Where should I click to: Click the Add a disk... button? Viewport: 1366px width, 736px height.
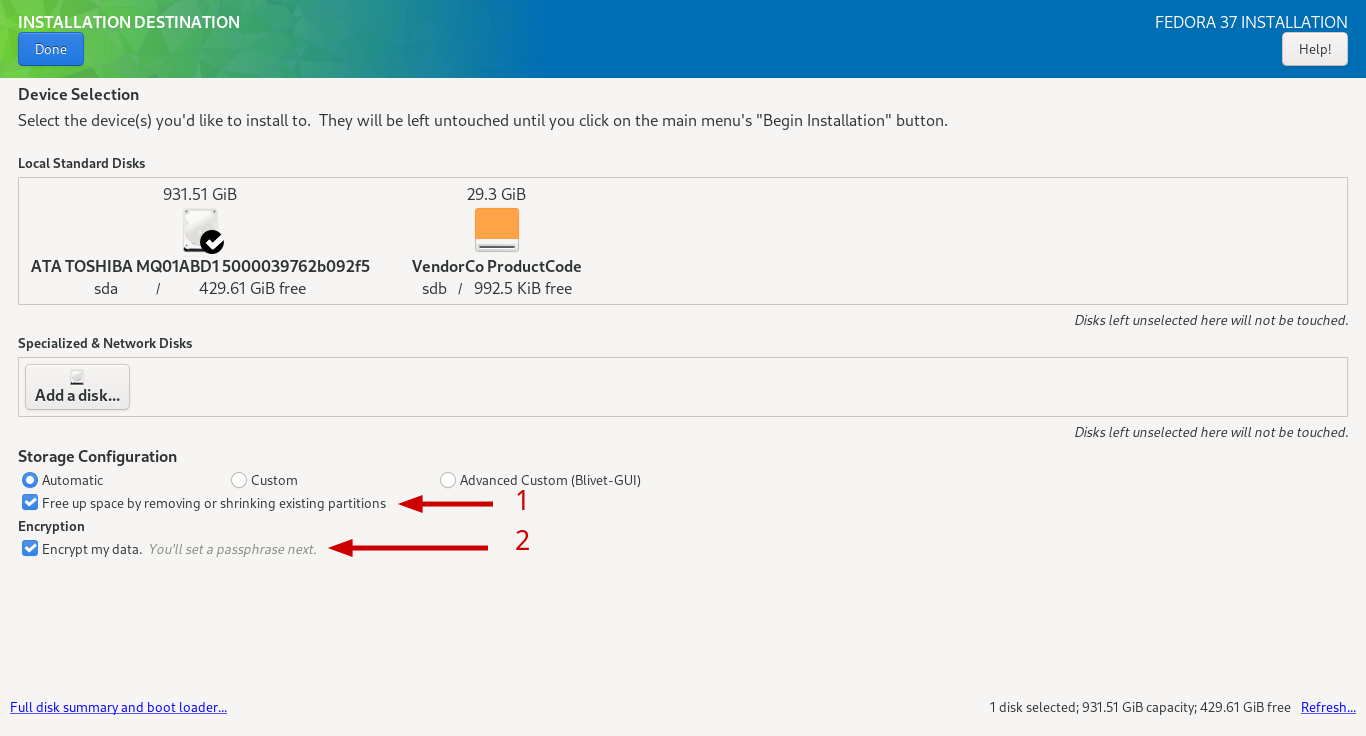pyautogui.click(x=77, y=387)
